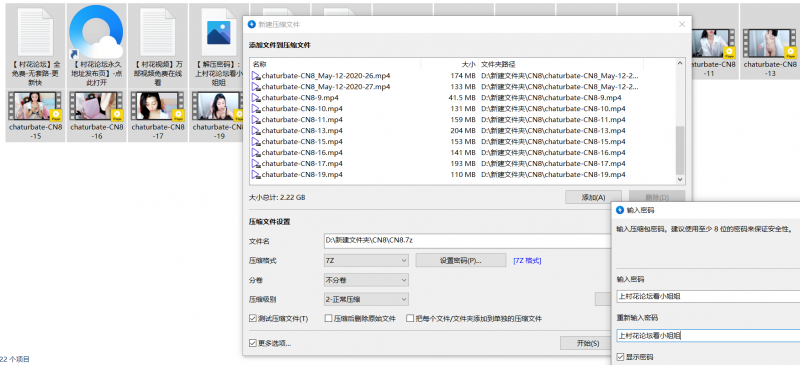Select the chaturbate-CN8-13.mp4 name in list

(302, 131)
